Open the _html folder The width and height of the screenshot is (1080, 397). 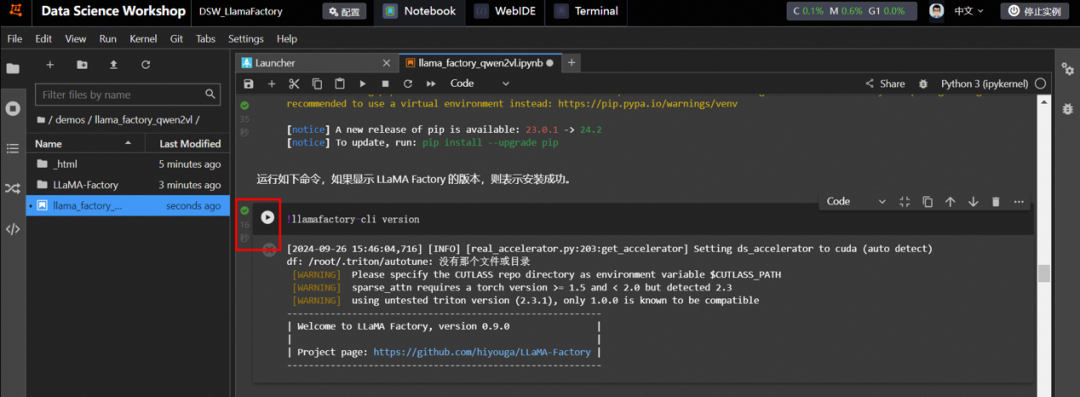pos(128,164)
